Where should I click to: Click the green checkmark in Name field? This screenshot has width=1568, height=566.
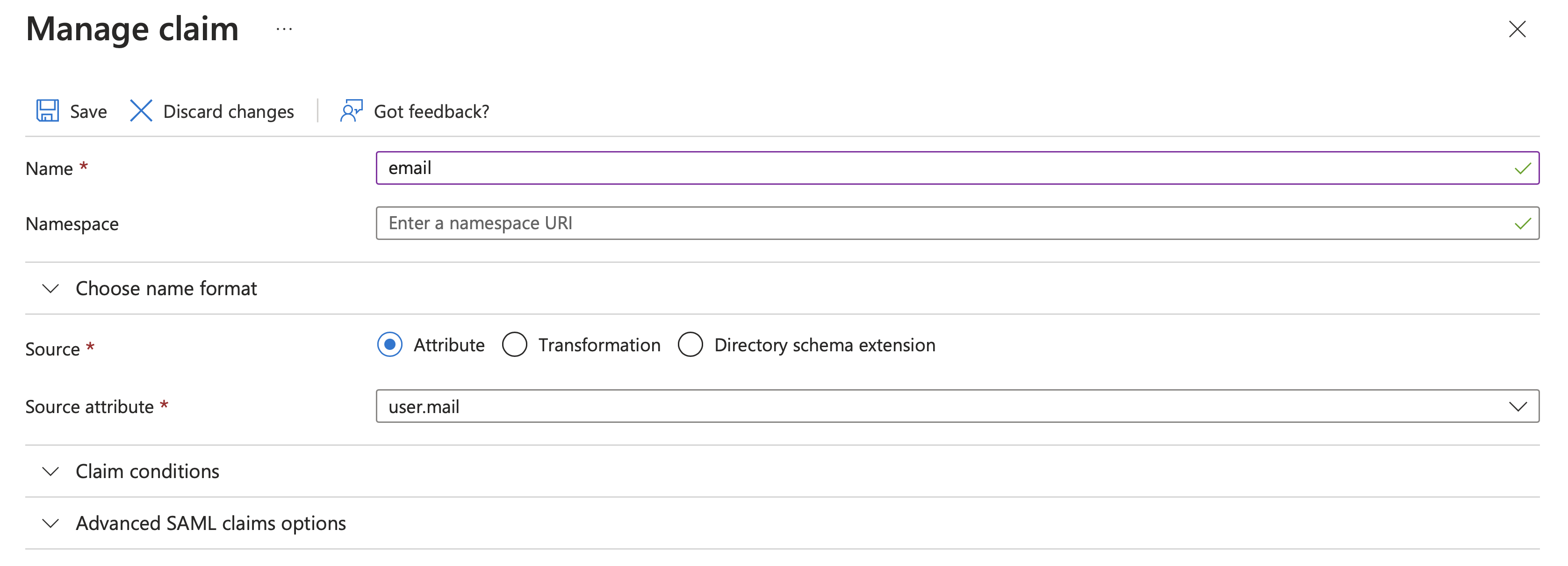coord(1522,169)
